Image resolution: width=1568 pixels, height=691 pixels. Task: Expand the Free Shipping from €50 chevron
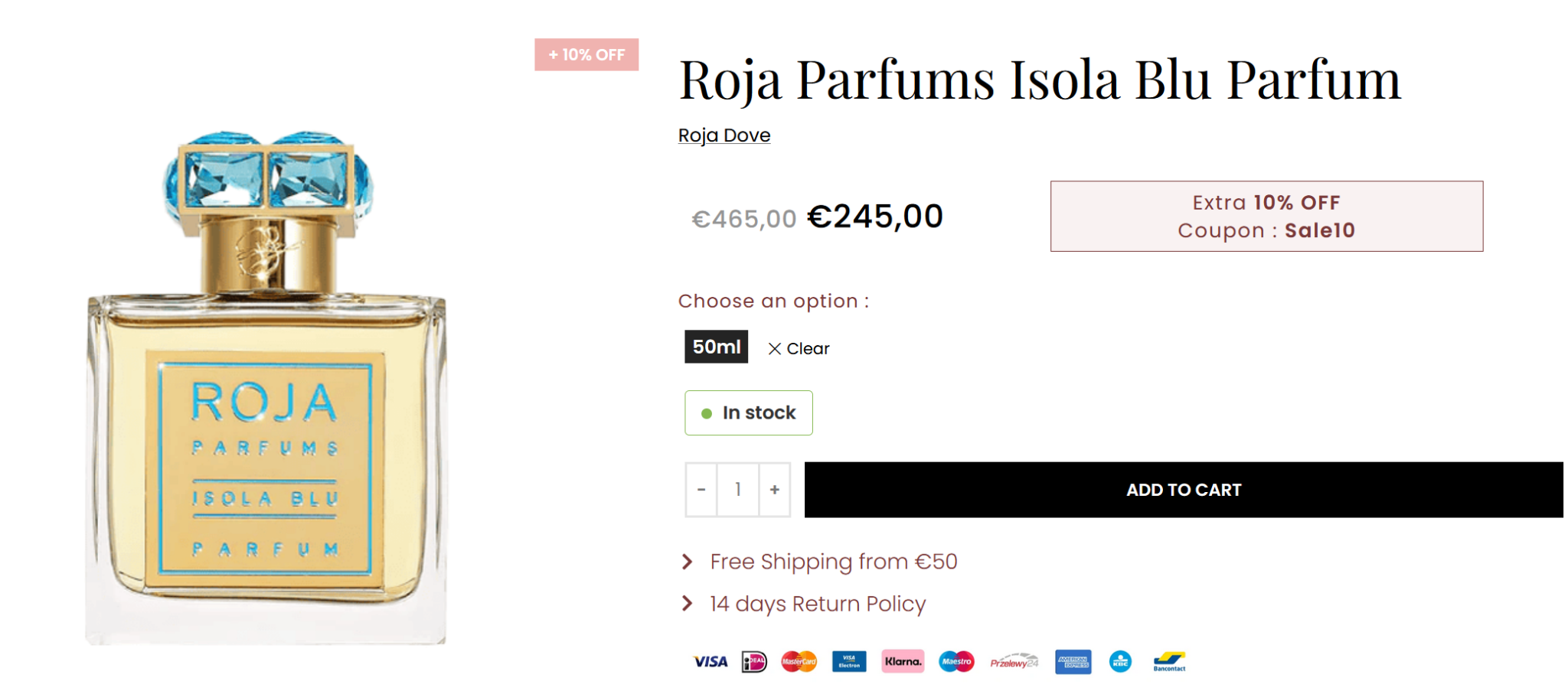[x=688, y=562]
